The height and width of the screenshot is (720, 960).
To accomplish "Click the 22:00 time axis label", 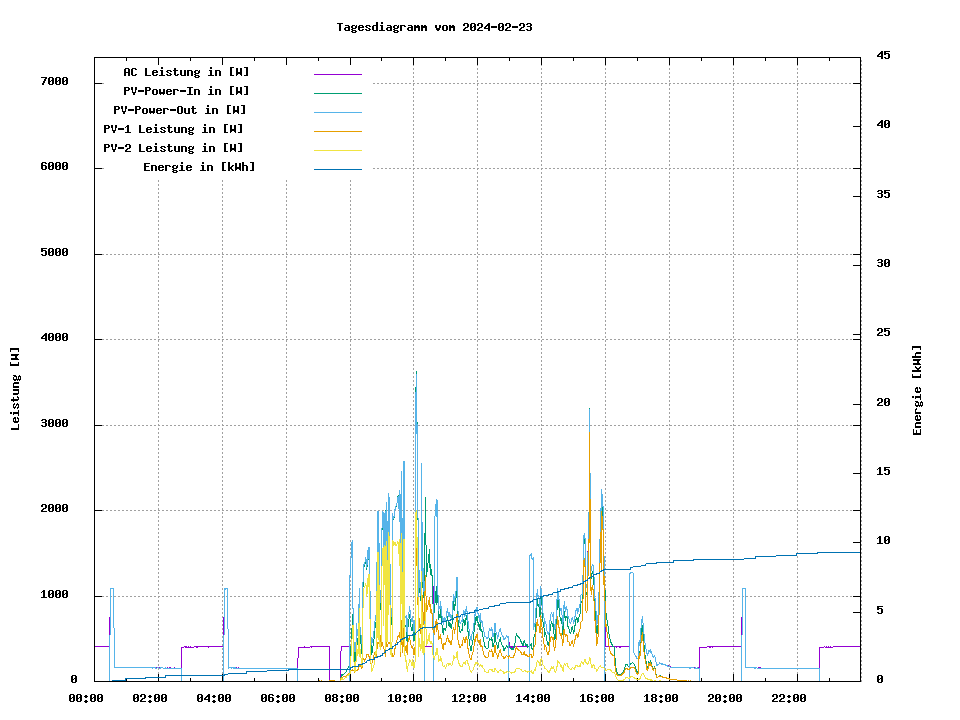I will pyautogui.click(x=789, y=699).
